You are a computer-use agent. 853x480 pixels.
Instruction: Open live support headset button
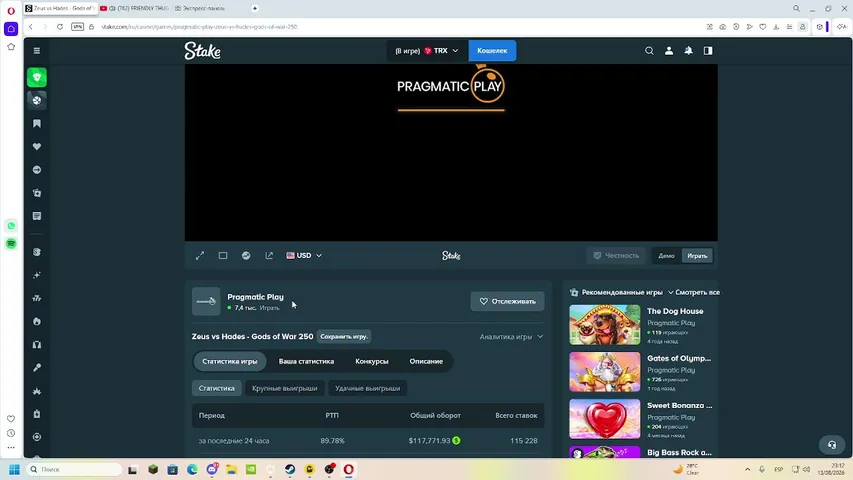pos(832,445)
